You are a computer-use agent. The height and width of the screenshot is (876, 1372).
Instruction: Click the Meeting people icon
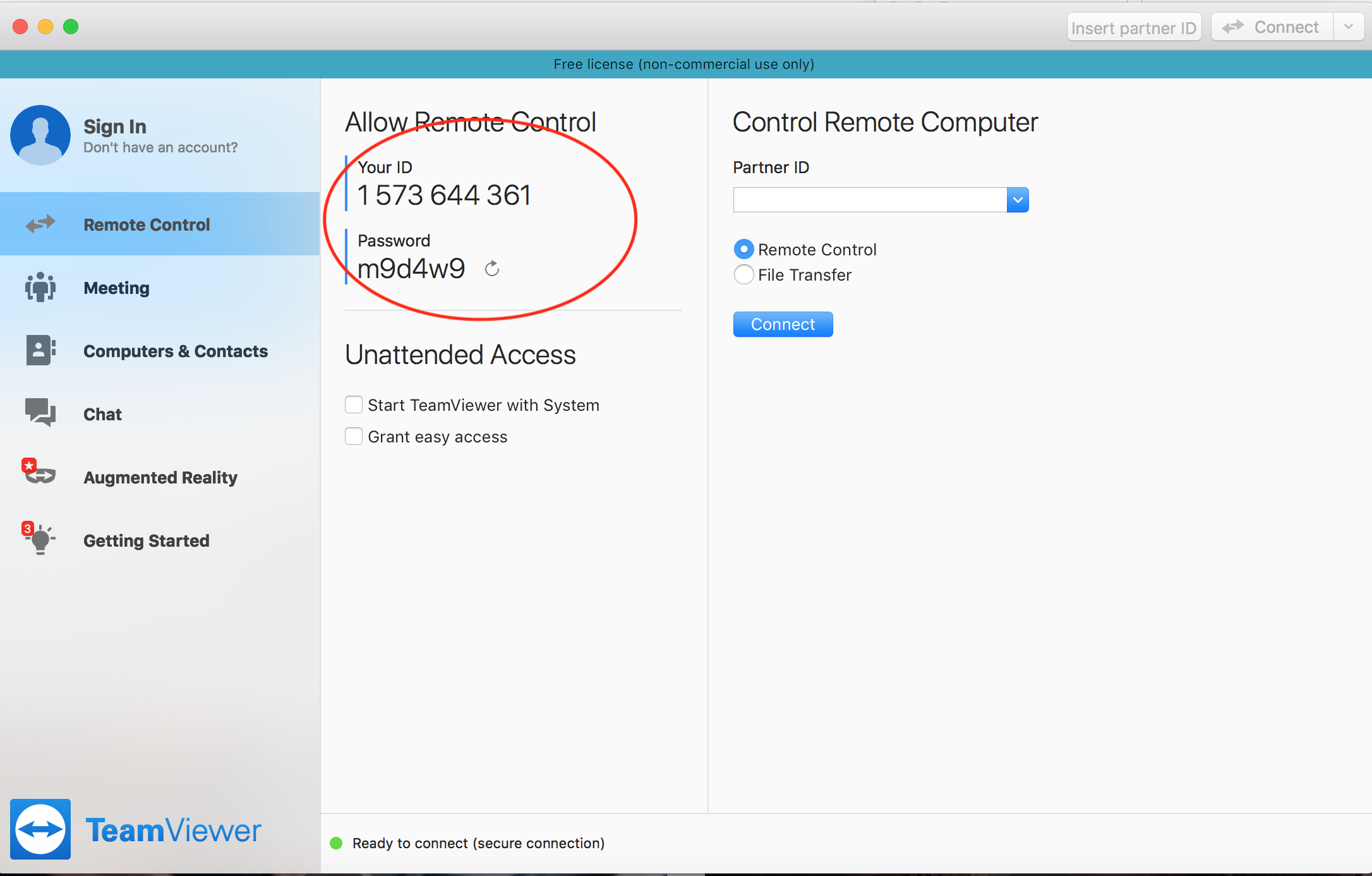tap(40, 287)
